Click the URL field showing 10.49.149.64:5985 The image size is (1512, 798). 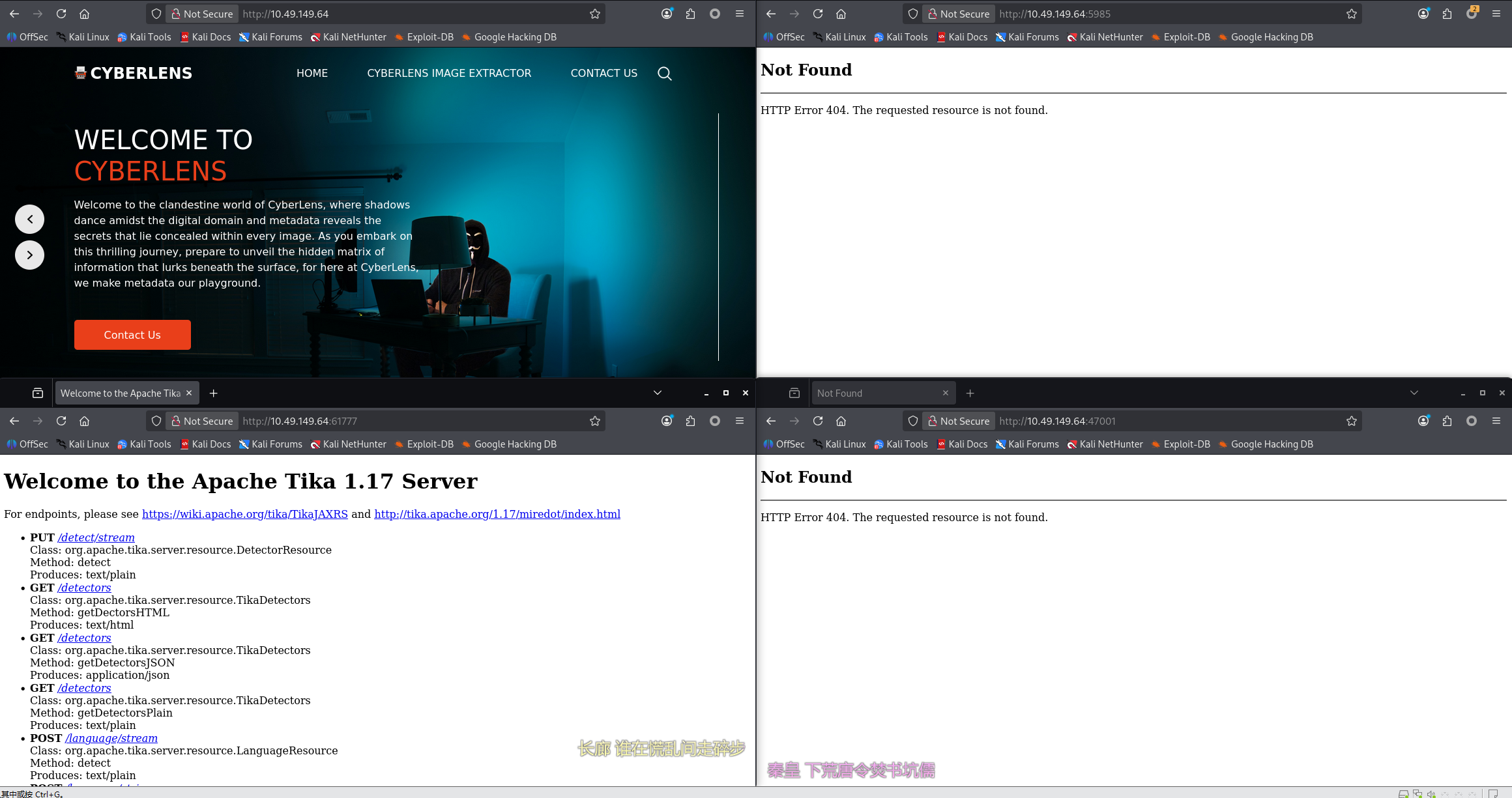[1160, 14]
